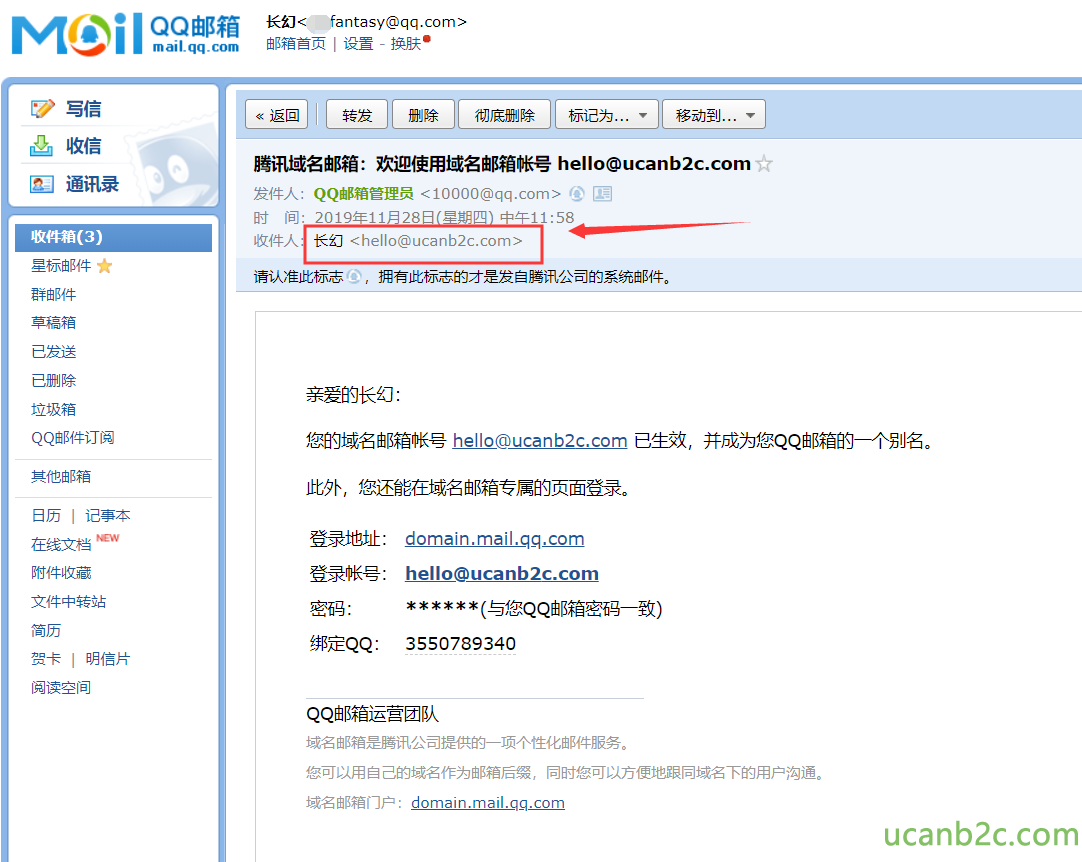Click bold 登录帐号 hello@ucanb2c.com link
Image resolution: width=1082 pixels, height=862 pixels.
[x=502, y=574]
